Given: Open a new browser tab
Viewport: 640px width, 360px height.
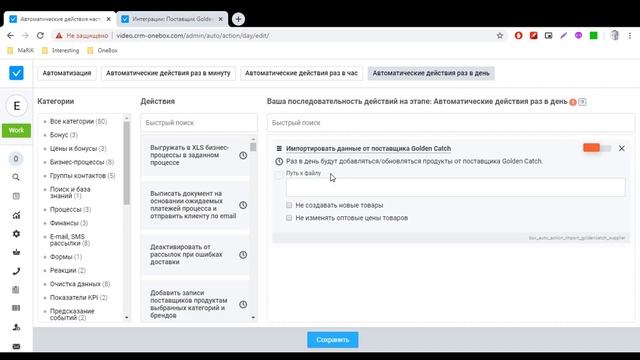Looking at the screenshot, I should click(x=238, y=19).
